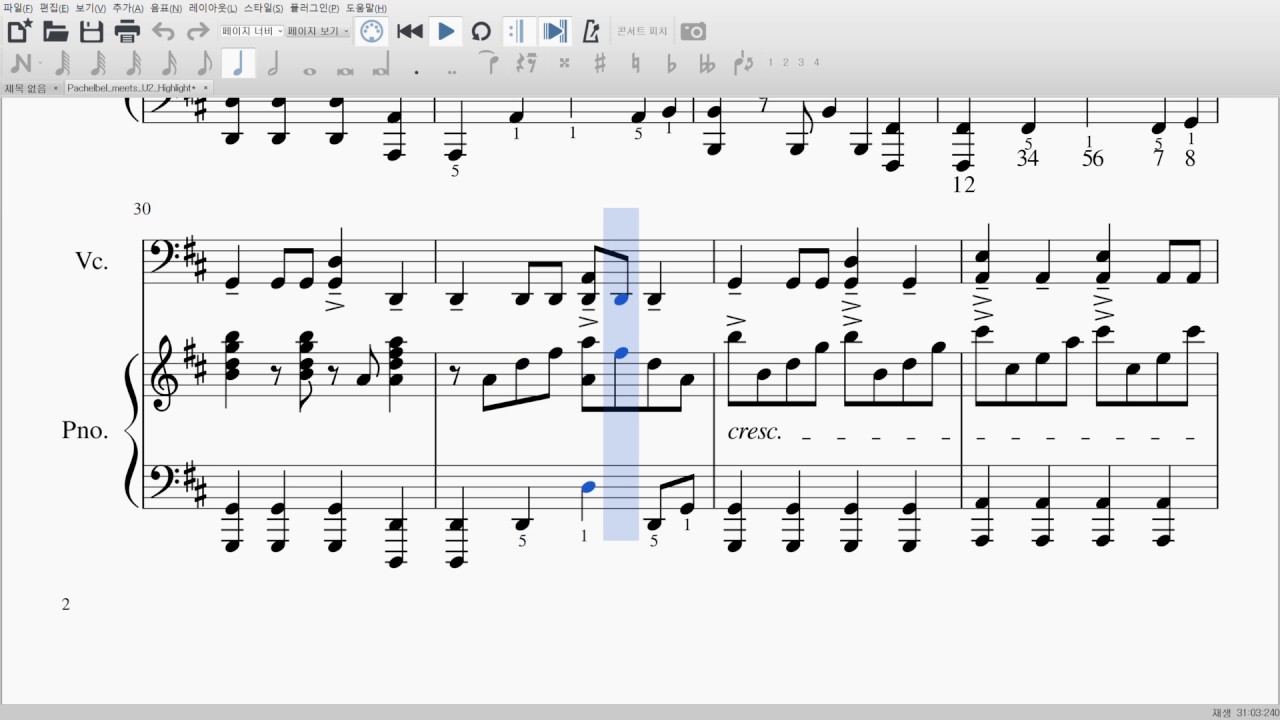This screenshot has height=720, width=1280.
Task: Open 편집 menu
Action: 54,8
